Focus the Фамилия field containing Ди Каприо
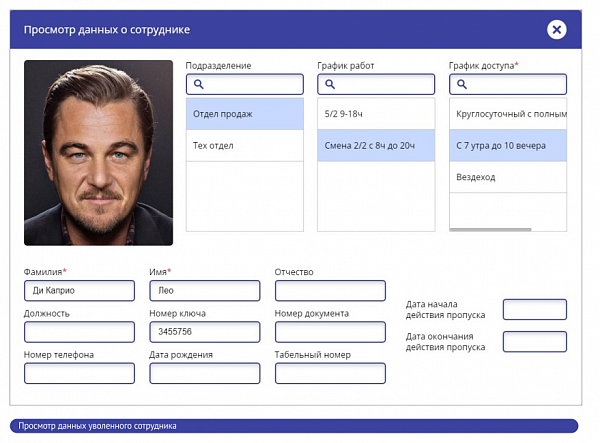600x443 pixels. 80,291
